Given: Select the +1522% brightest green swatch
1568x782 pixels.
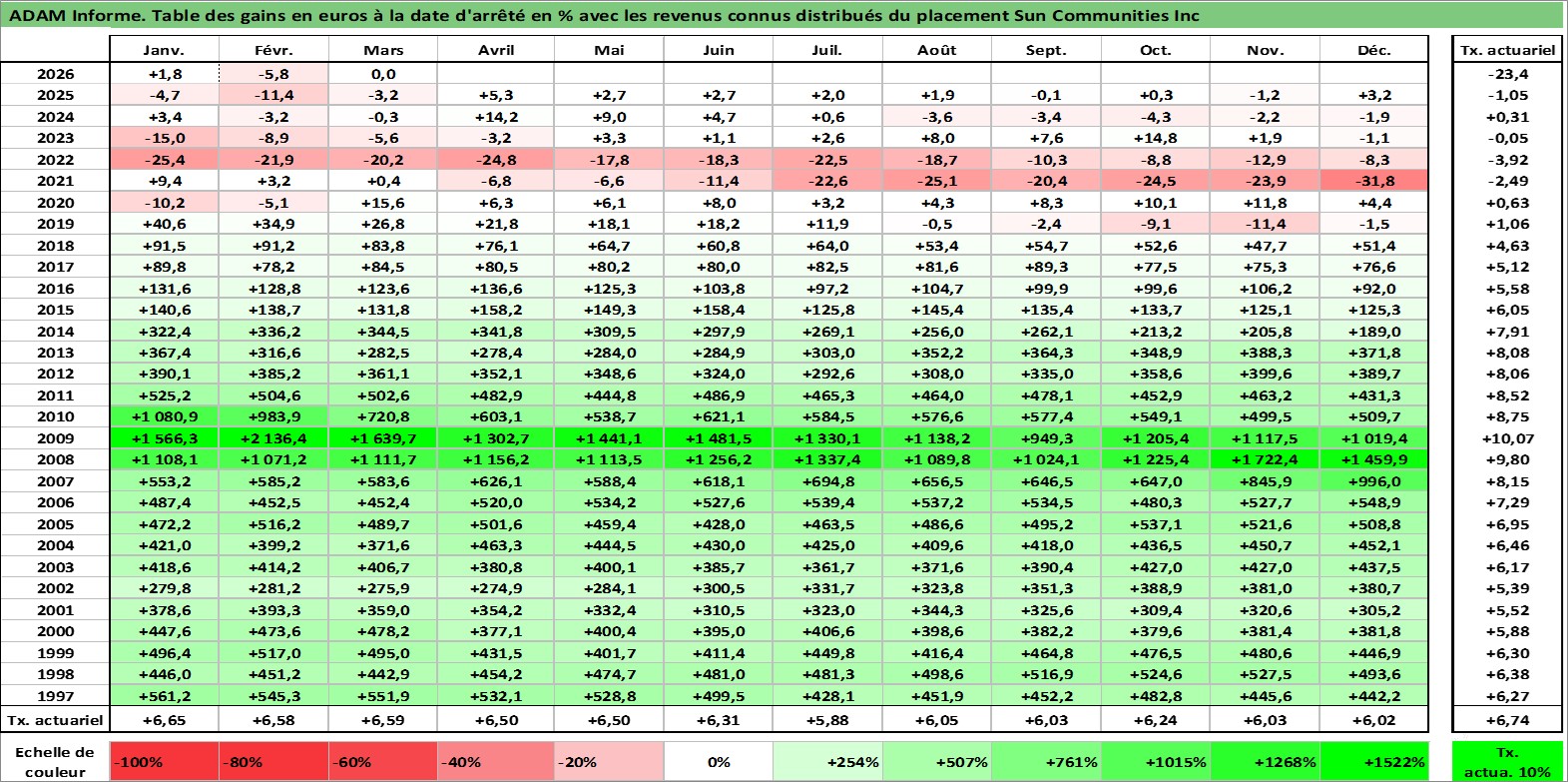Looking at the screenshot, I should [x=1374, y=762].
